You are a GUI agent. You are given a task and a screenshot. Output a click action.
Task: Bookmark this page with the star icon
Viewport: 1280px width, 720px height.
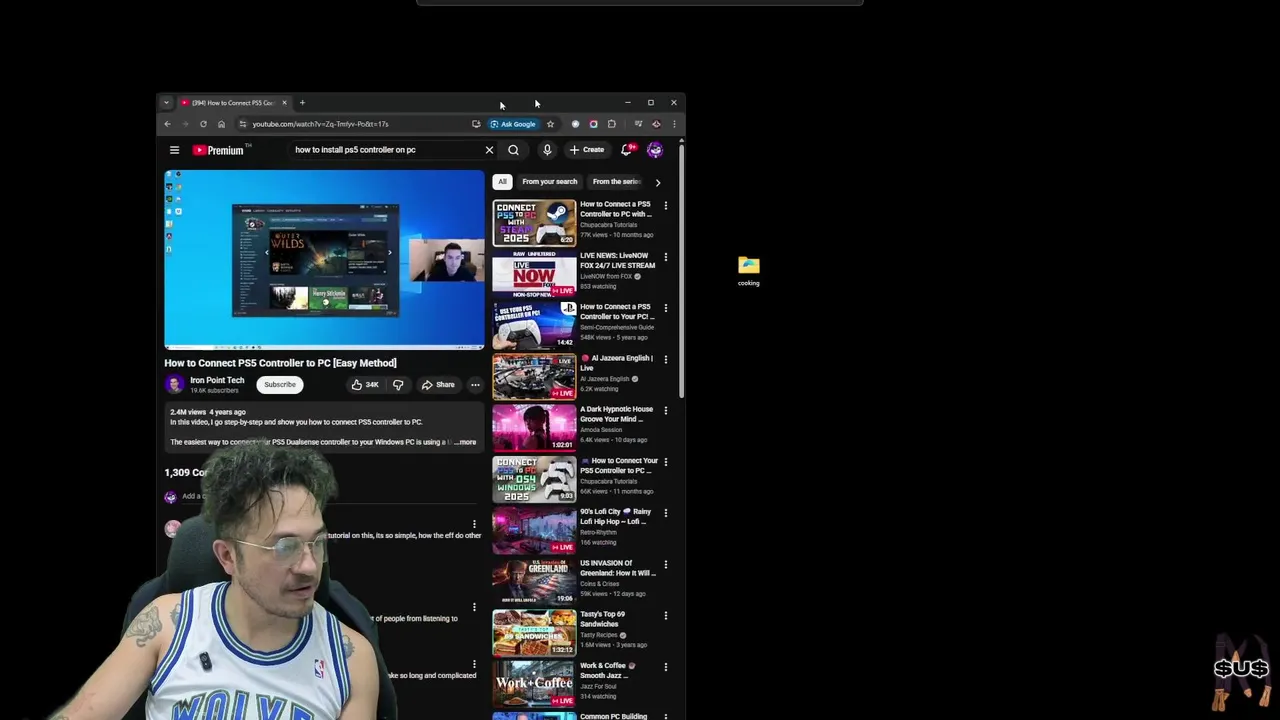coord(550,124)
